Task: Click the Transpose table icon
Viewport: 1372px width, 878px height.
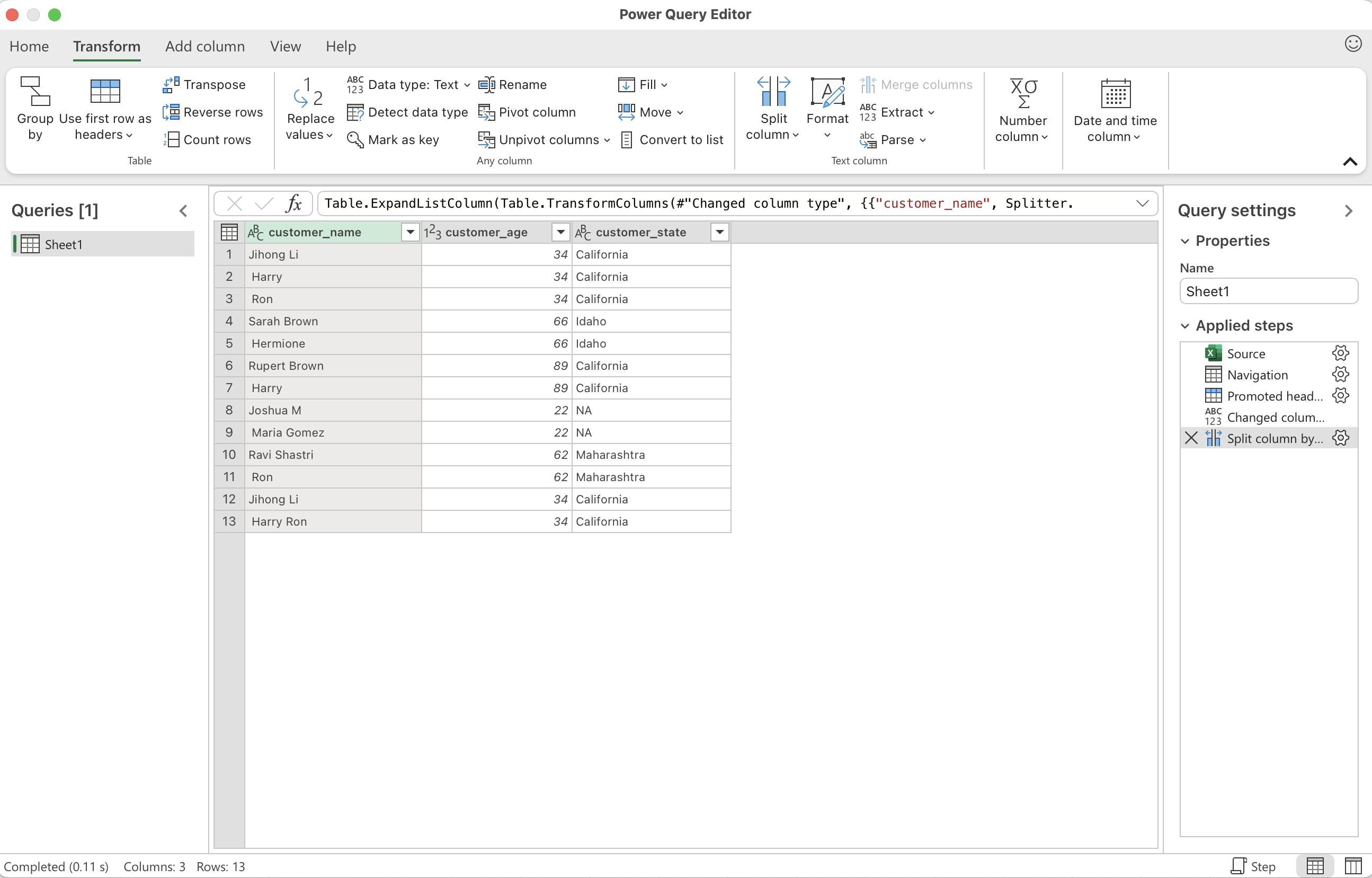Action: point(171,84)
